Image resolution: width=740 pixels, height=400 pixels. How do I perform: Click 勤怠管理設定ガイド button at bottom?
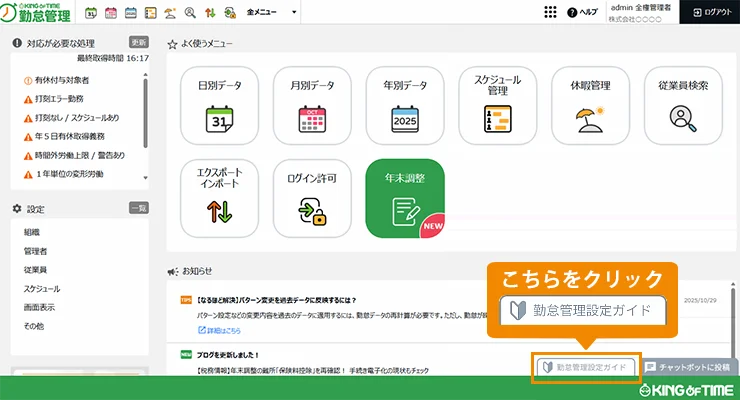(x=586, y=367)
